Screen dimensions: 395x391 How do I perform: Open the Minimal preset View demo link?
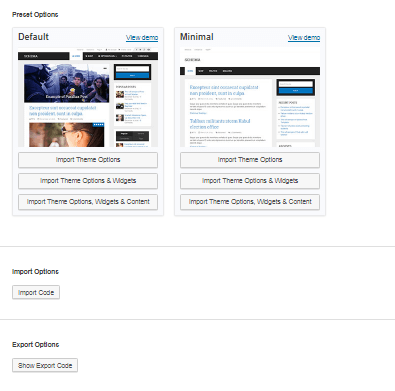304,38
